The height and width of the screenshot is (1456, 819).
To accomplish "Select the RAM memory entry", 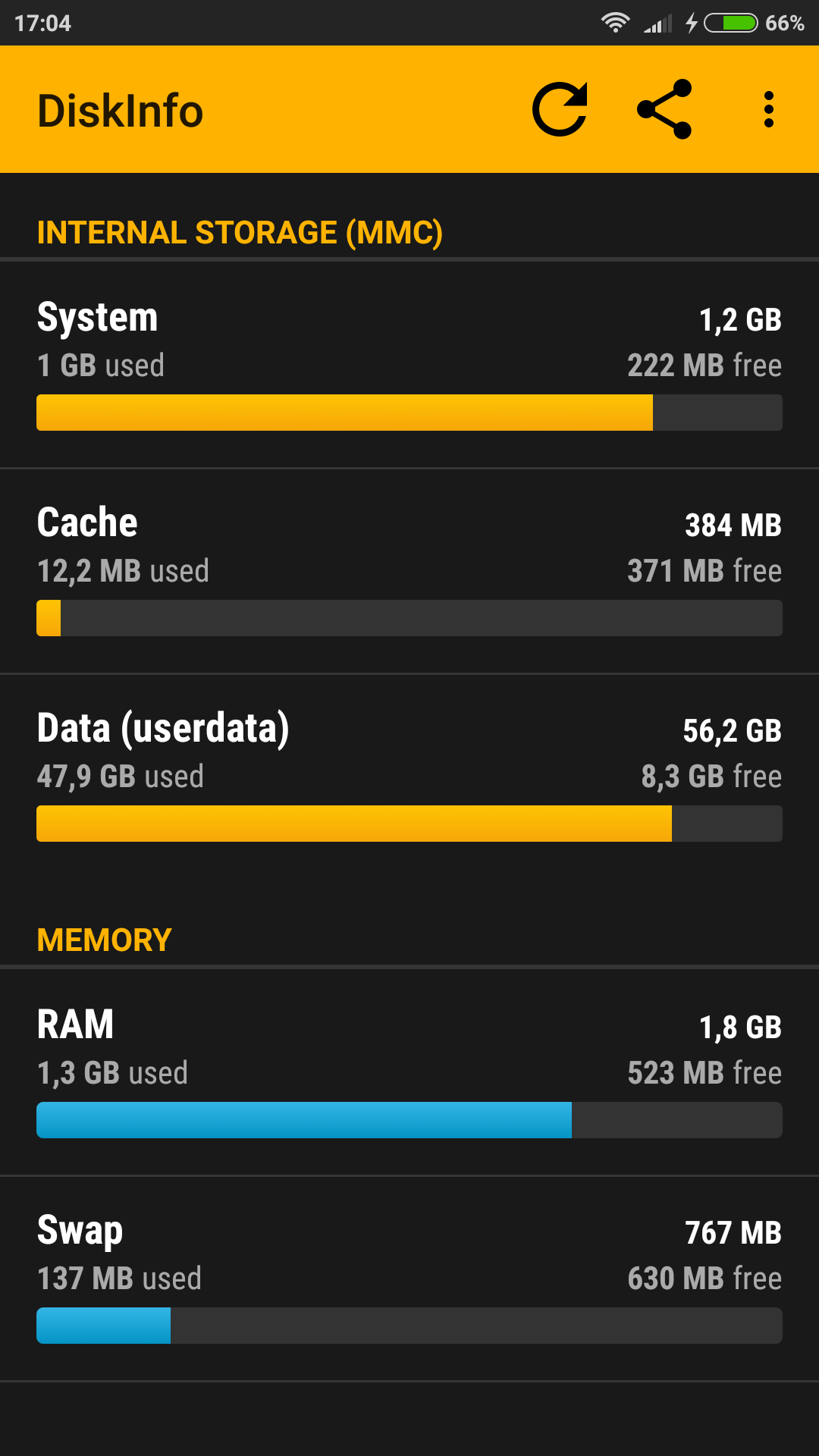I will coord(409,1049).
